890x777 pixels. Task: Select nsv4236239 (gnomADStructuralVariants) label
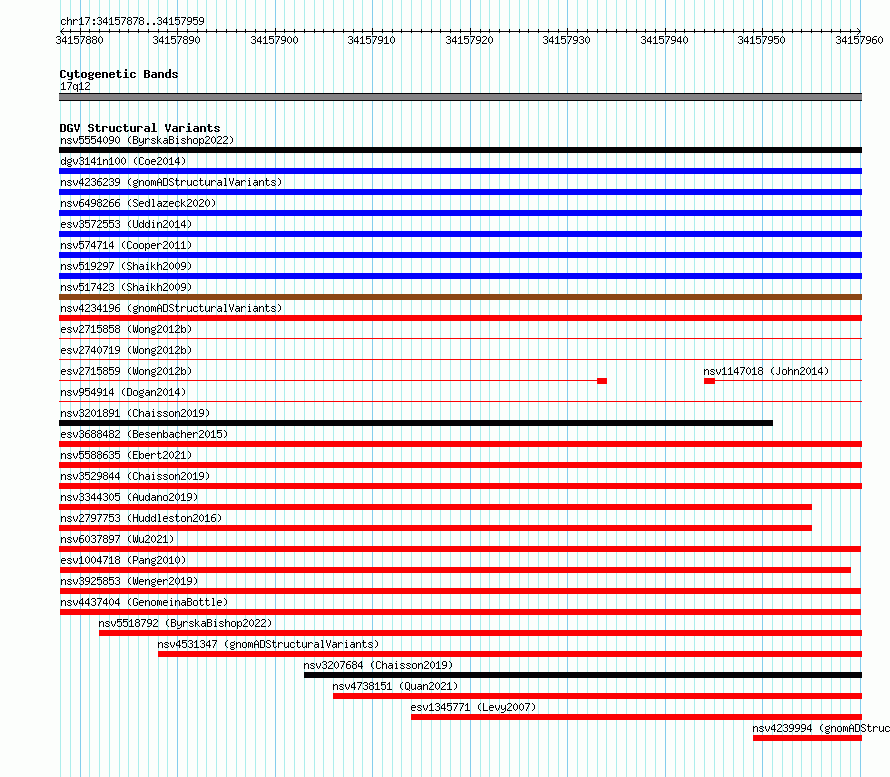click(171, 182)
